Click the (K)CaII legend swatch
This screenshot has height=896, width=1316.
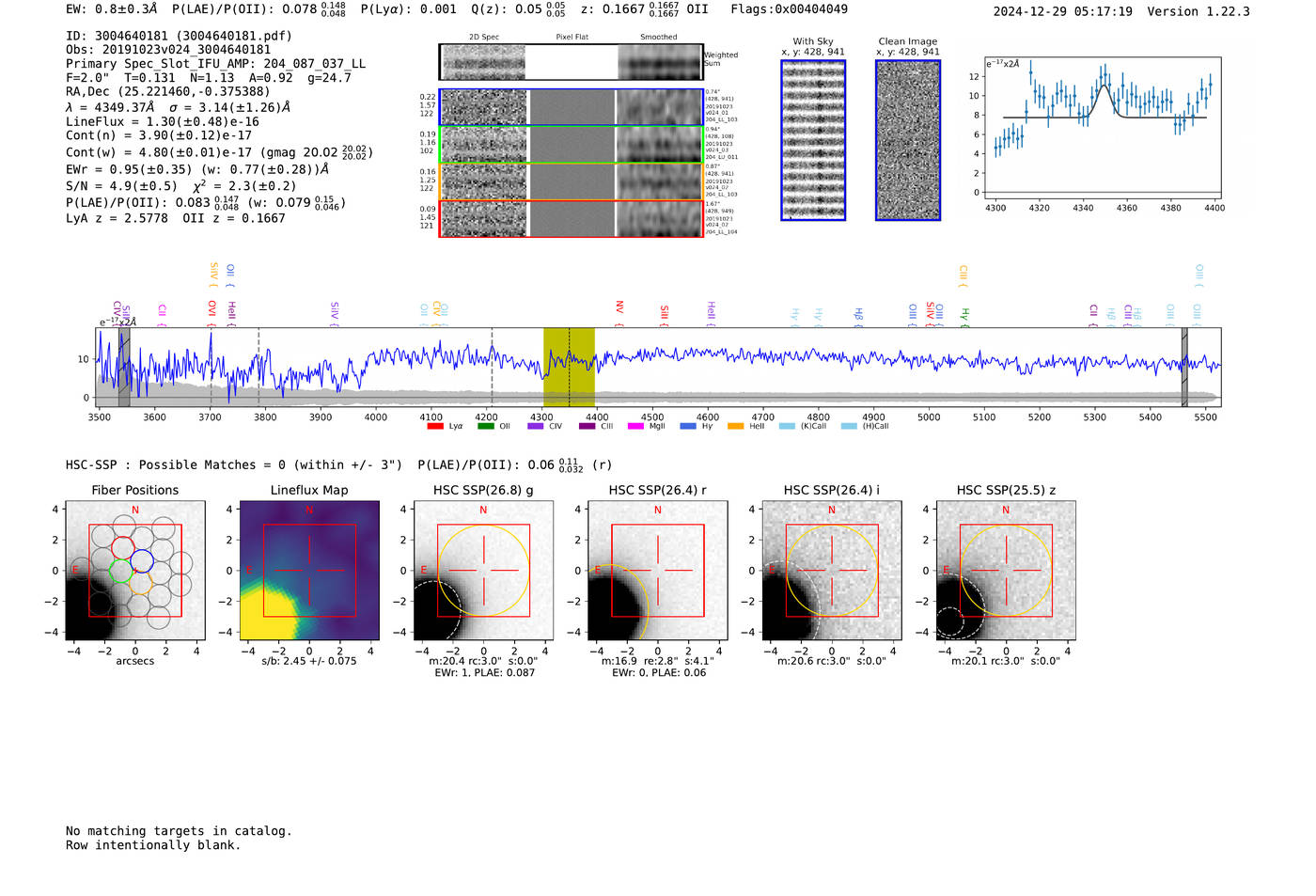[787, 426]
